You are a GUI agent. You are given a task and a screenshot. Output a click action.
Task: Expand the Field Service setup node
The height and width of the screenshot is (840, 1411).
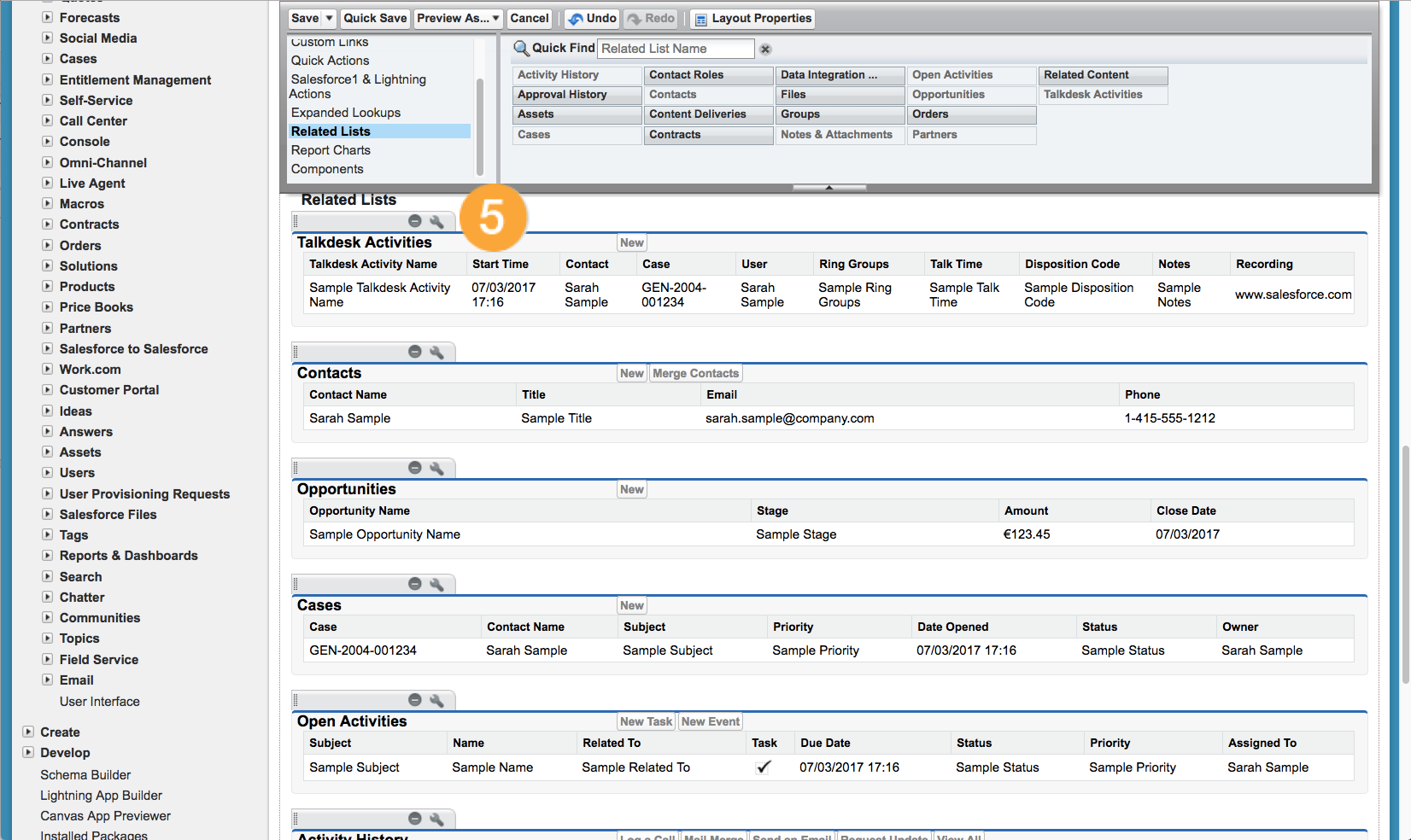(x=48, y=659)
